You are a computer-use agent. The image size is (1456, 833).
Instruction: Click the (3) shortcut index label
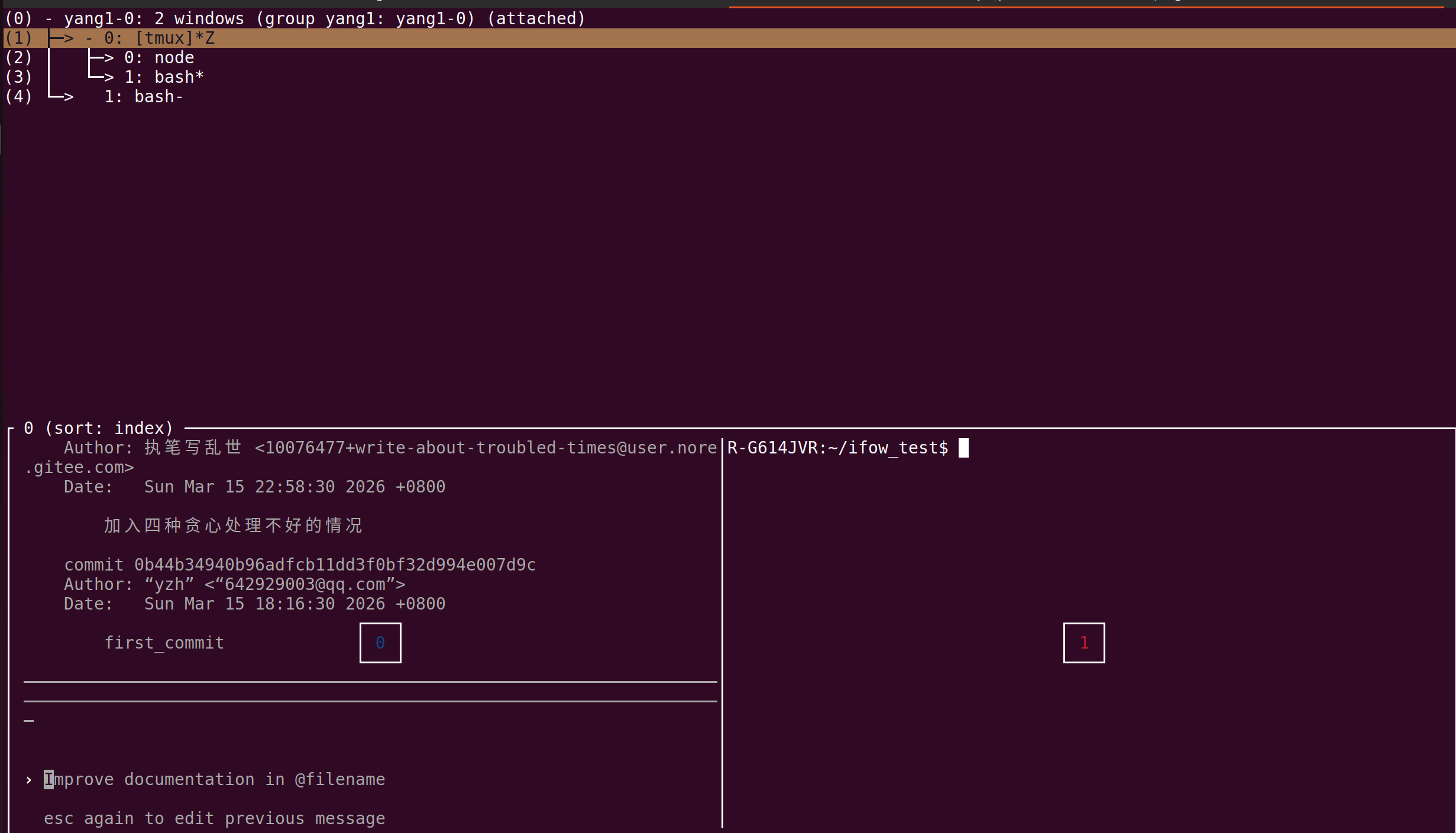click(x=18, y=77)
